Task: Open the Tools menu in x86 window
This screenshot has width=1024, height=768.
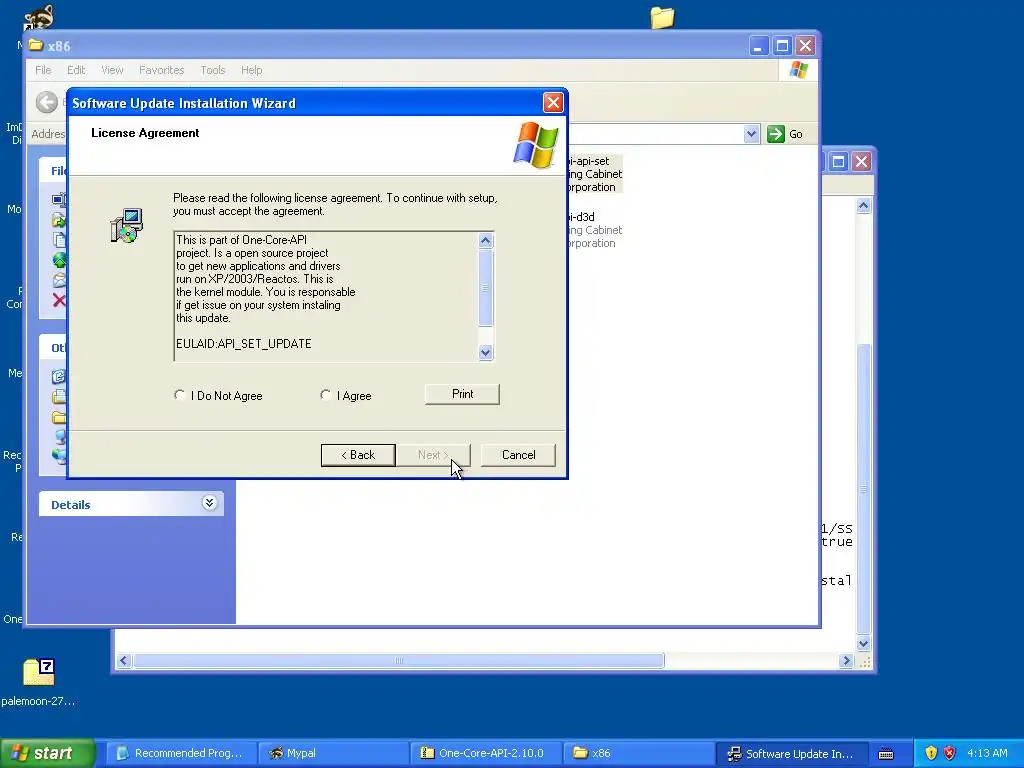Action: pos(212,70)
